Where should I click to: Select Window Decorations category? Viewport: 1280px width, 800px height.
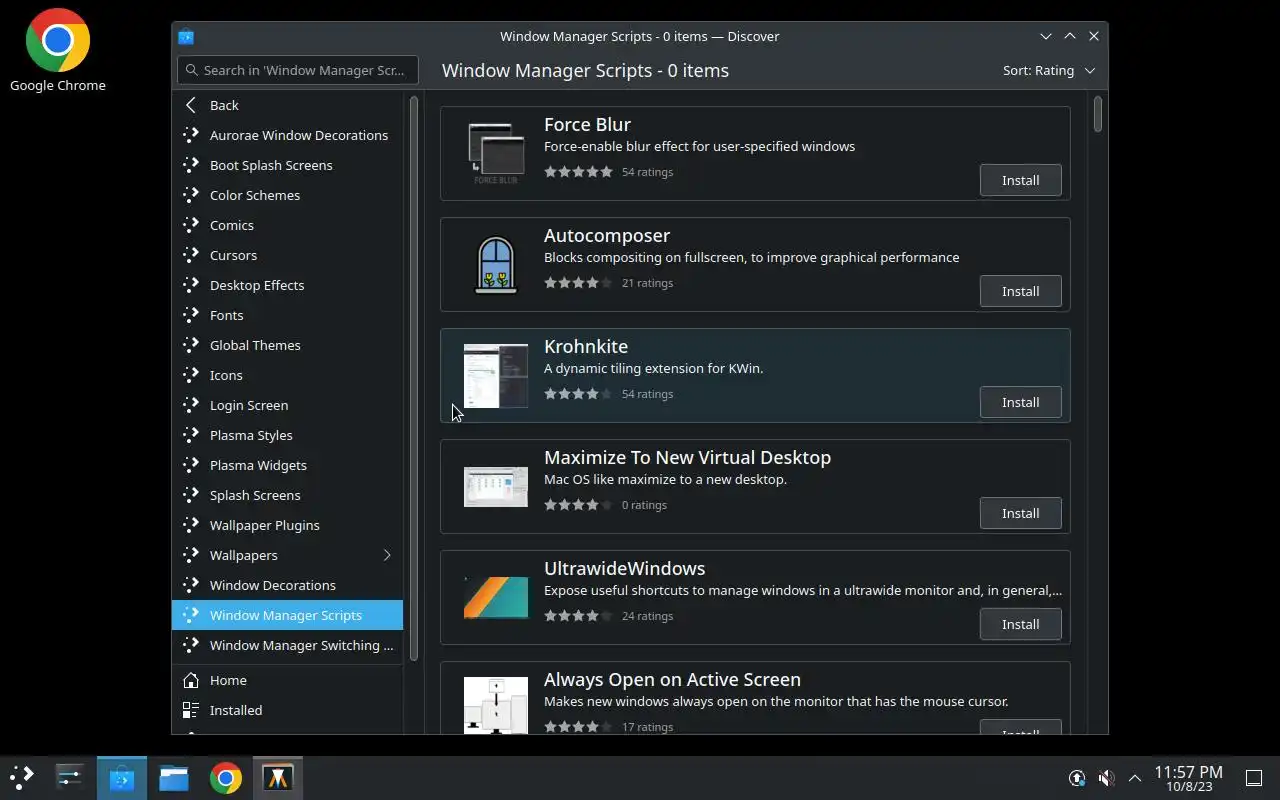click(288, 585)
